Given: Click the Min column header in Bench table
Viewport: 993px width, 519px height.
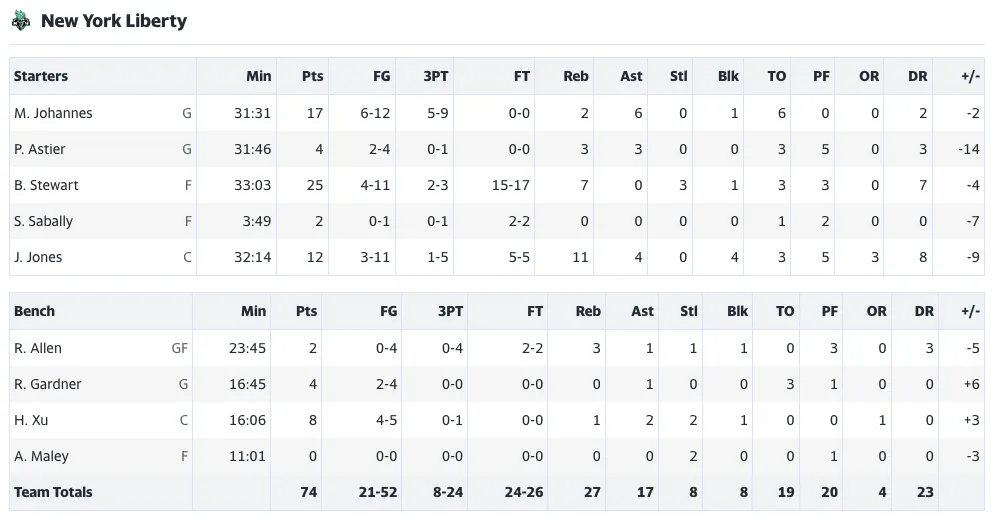Looking at the screenshot, I should tap(253, 311).
